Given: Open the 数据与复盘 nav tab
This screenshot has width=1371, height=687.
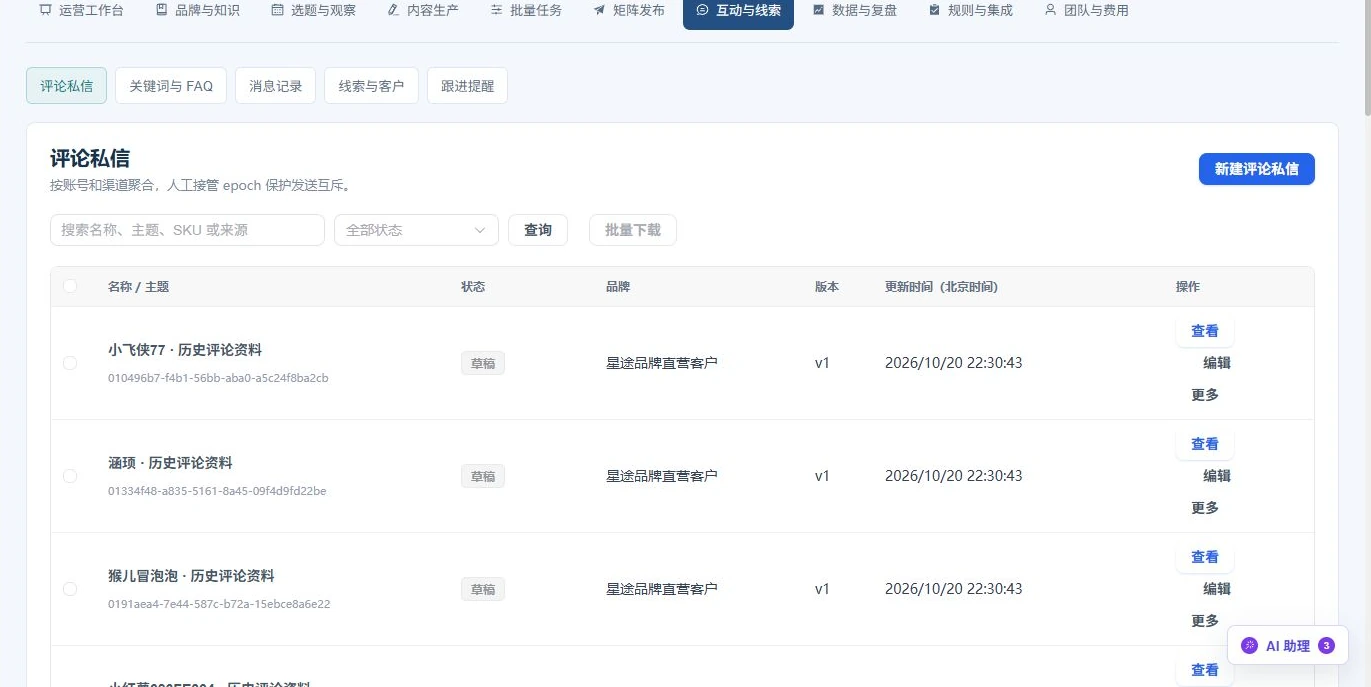Looking at the screenshot, I should 855,10.
